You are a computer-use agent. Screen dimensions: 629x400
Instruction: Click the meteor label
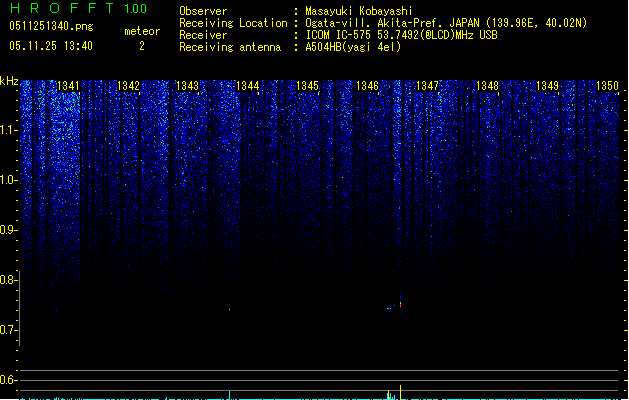(142, 31)
